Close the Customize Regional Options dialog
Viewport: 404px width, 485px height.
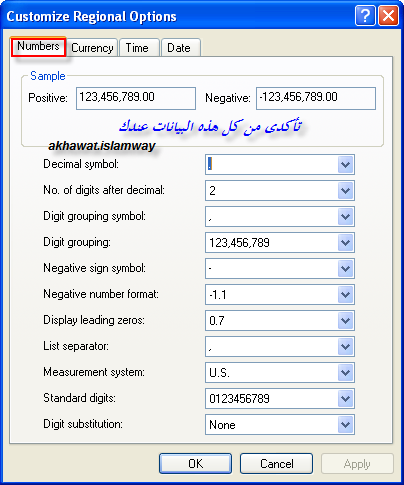tap(389, 15)
